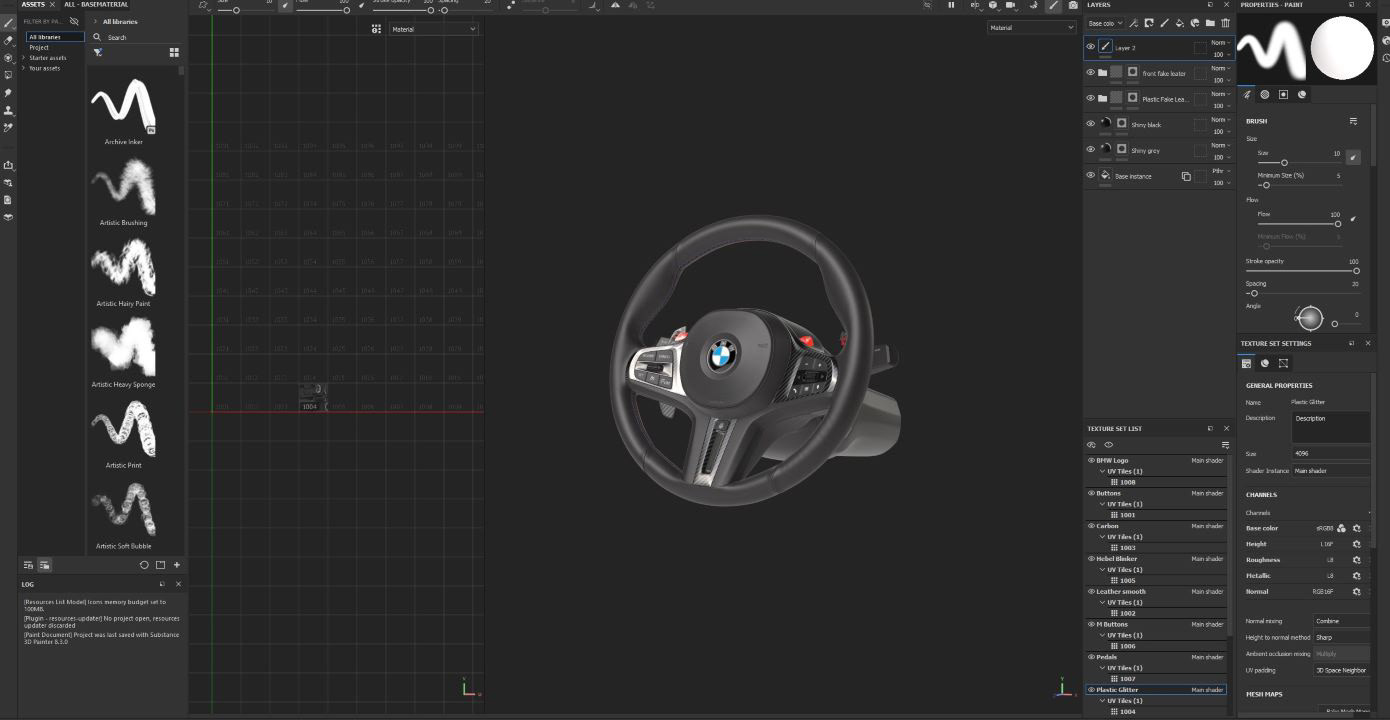The image size is (1390, 720).
Task: Toggle visibility of Shiny grey layer
Action: coord(1090,150)
